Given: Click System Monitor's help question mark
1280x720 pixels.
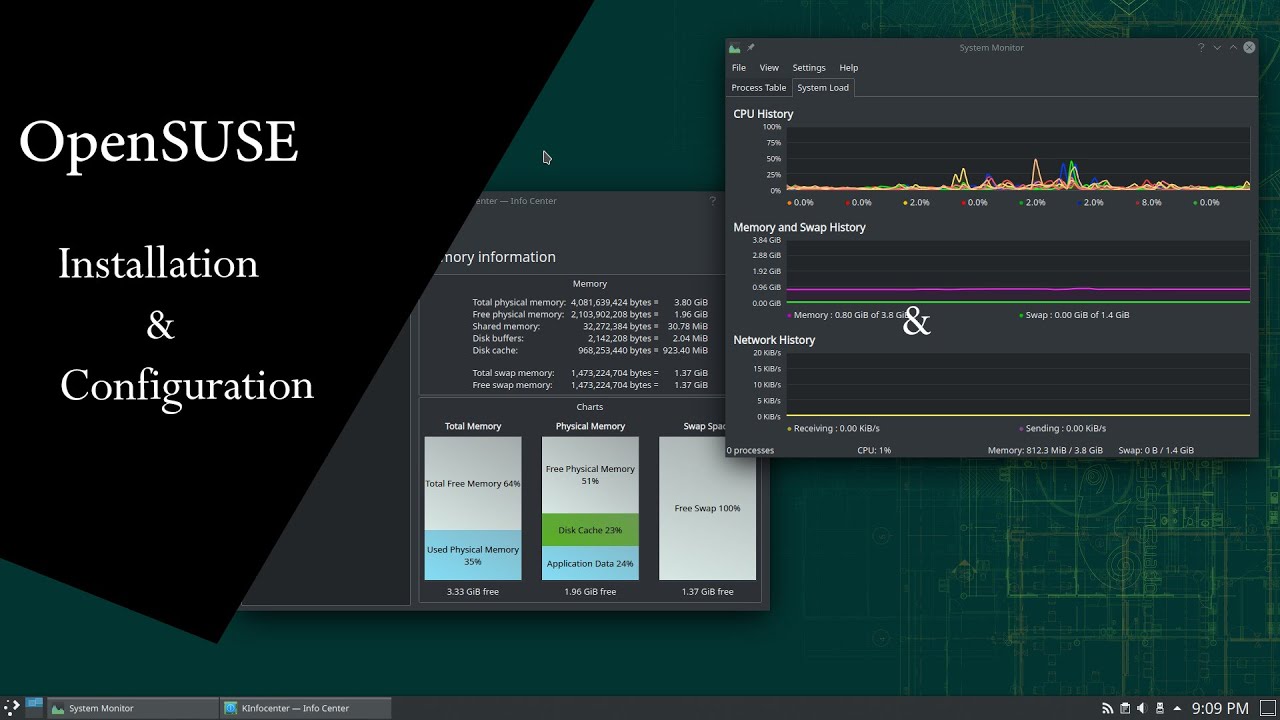Looking at the screenshot, I should tap(1201, 47).
